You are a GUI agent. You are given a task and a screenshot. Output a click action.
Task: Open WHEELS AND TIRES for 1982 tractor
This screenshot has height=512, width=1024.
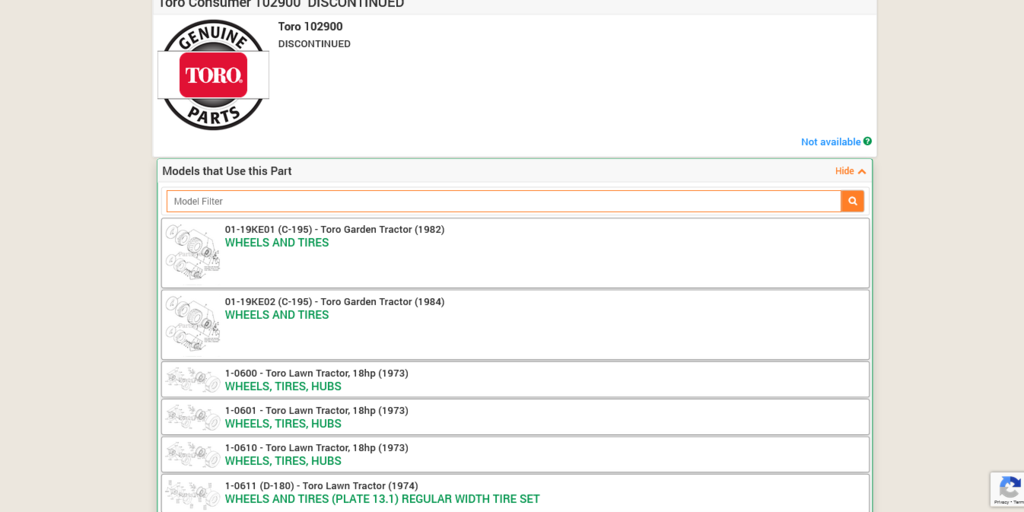(x=276, y=243)
